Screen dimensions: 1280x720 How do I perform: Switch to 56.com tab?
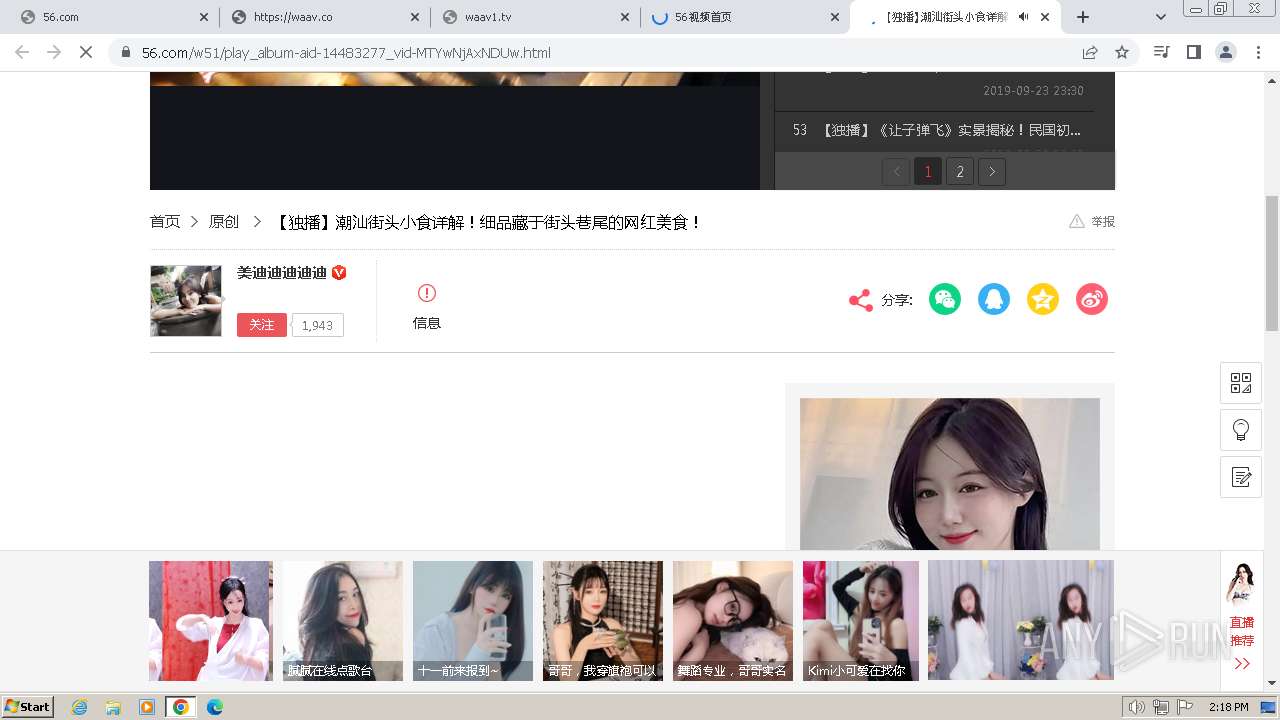115,17
